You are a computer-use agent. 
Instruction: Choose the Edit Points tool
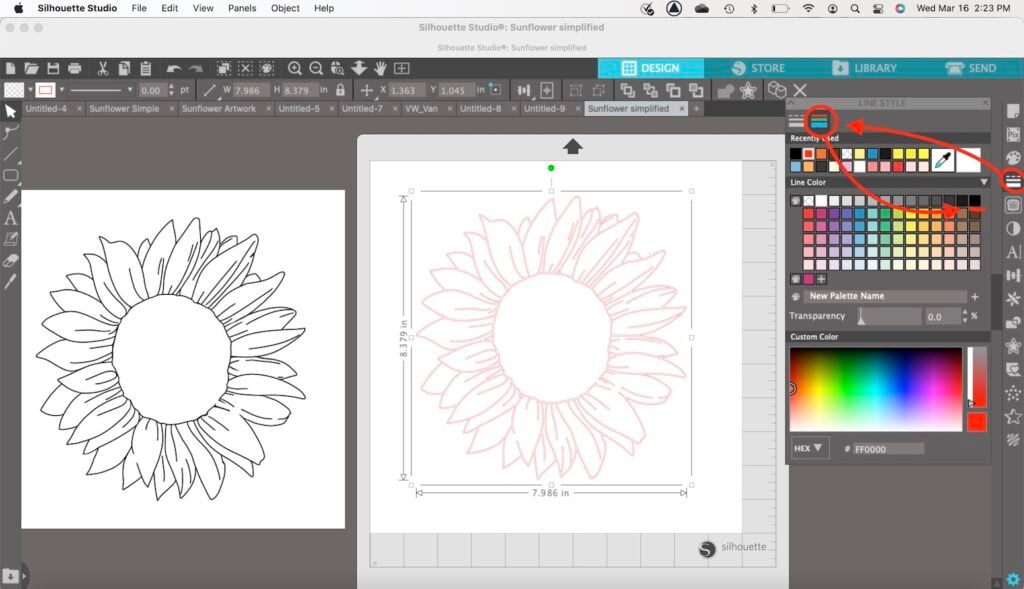10,133
